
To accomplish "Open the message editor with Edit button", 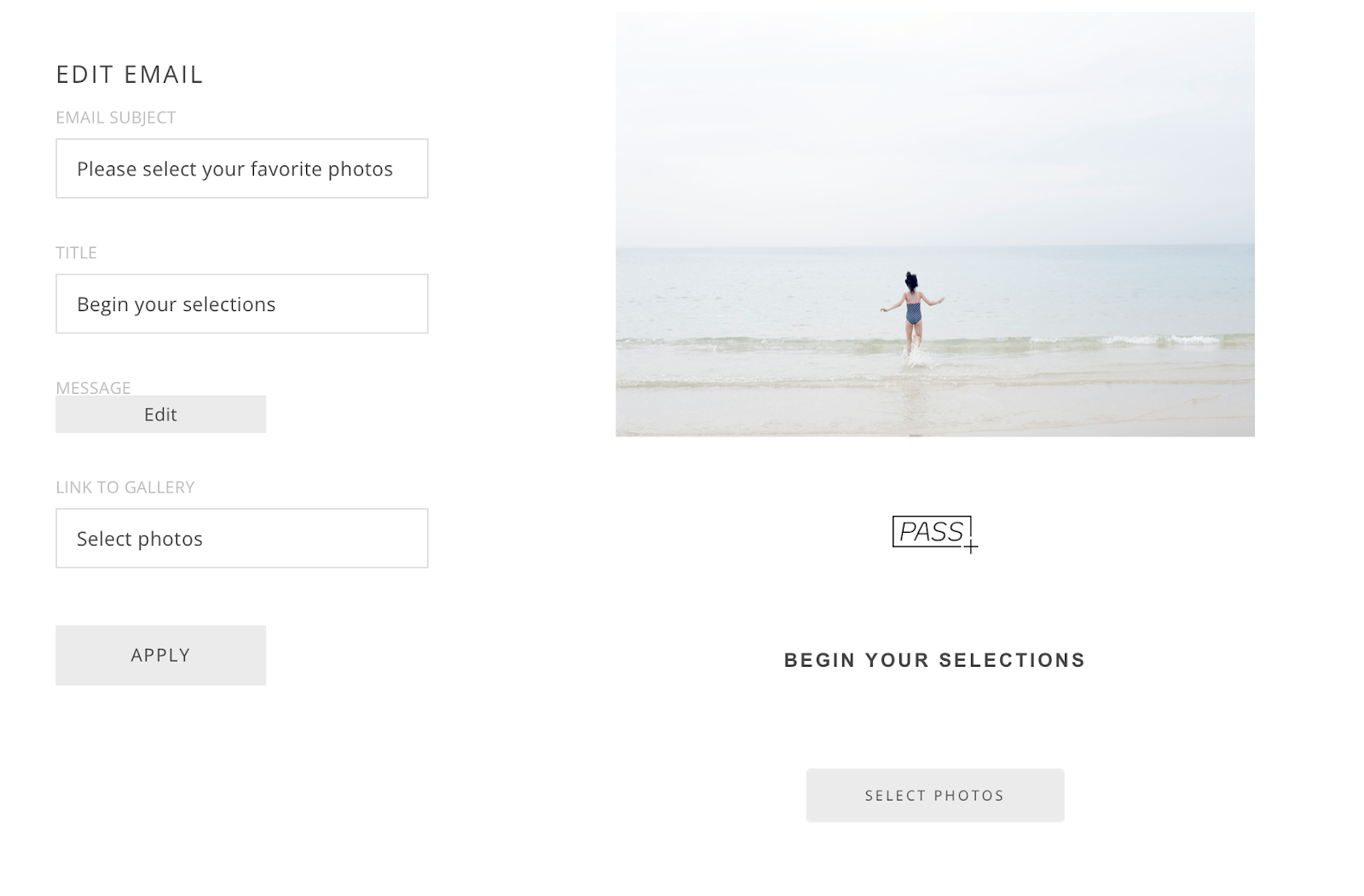I will point(161,414).
